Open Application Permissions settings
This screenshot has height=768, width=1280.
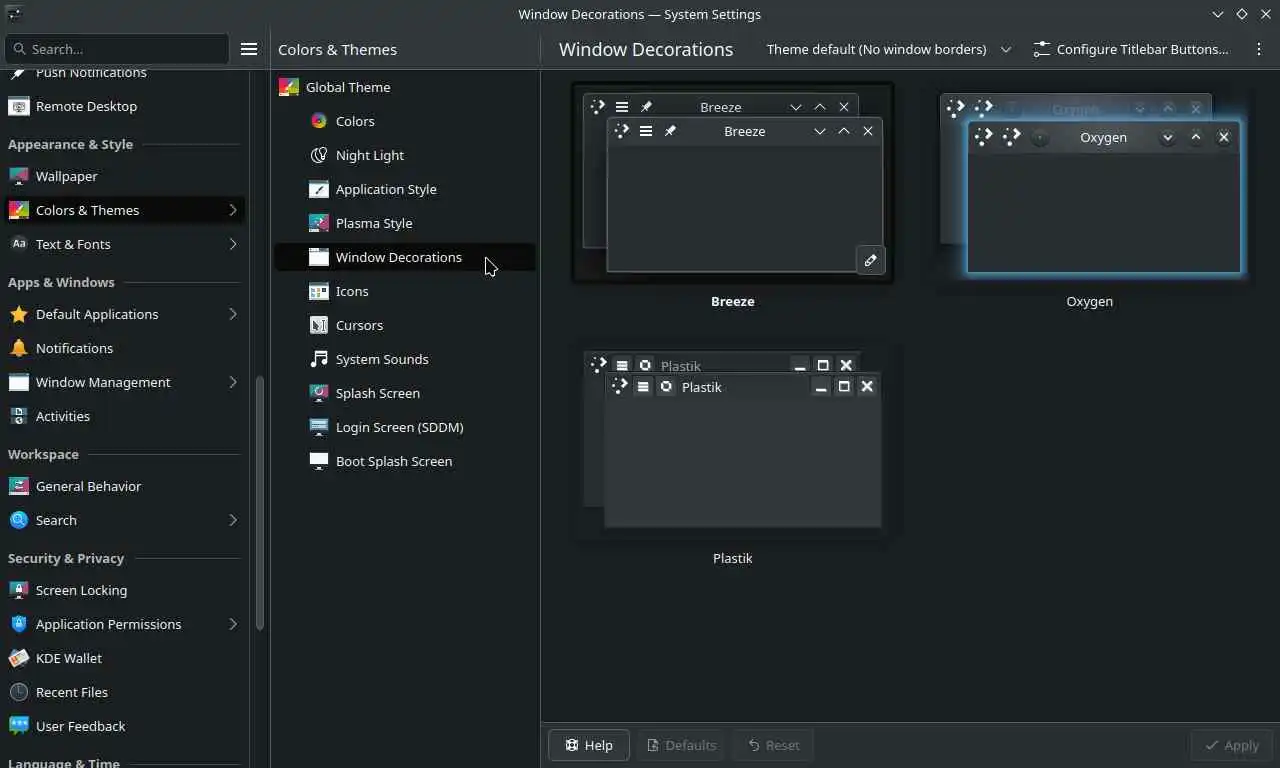[124, 624]
